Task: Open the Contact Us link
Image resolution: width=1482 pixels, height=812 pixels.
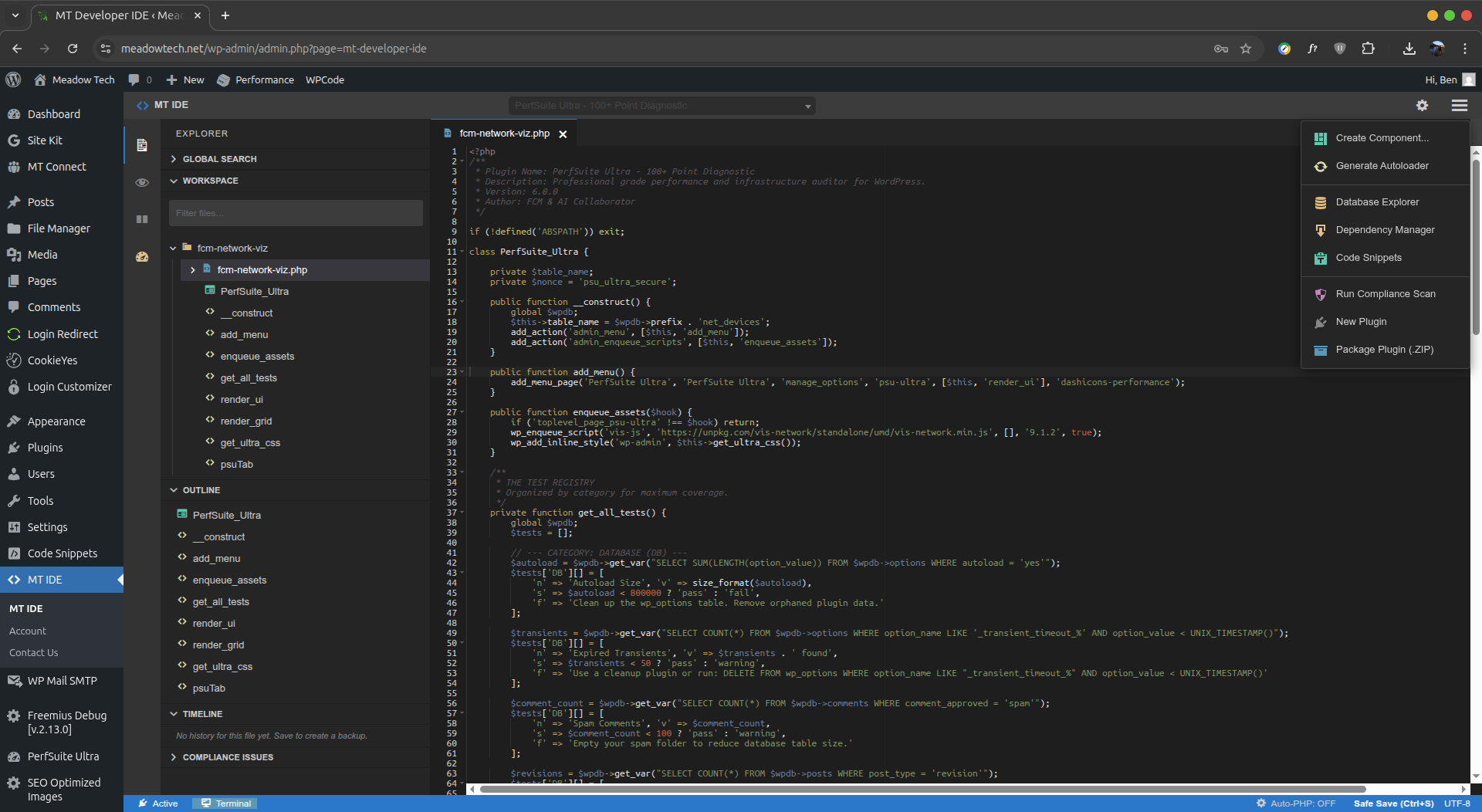Action: click(x=33, y=652)
